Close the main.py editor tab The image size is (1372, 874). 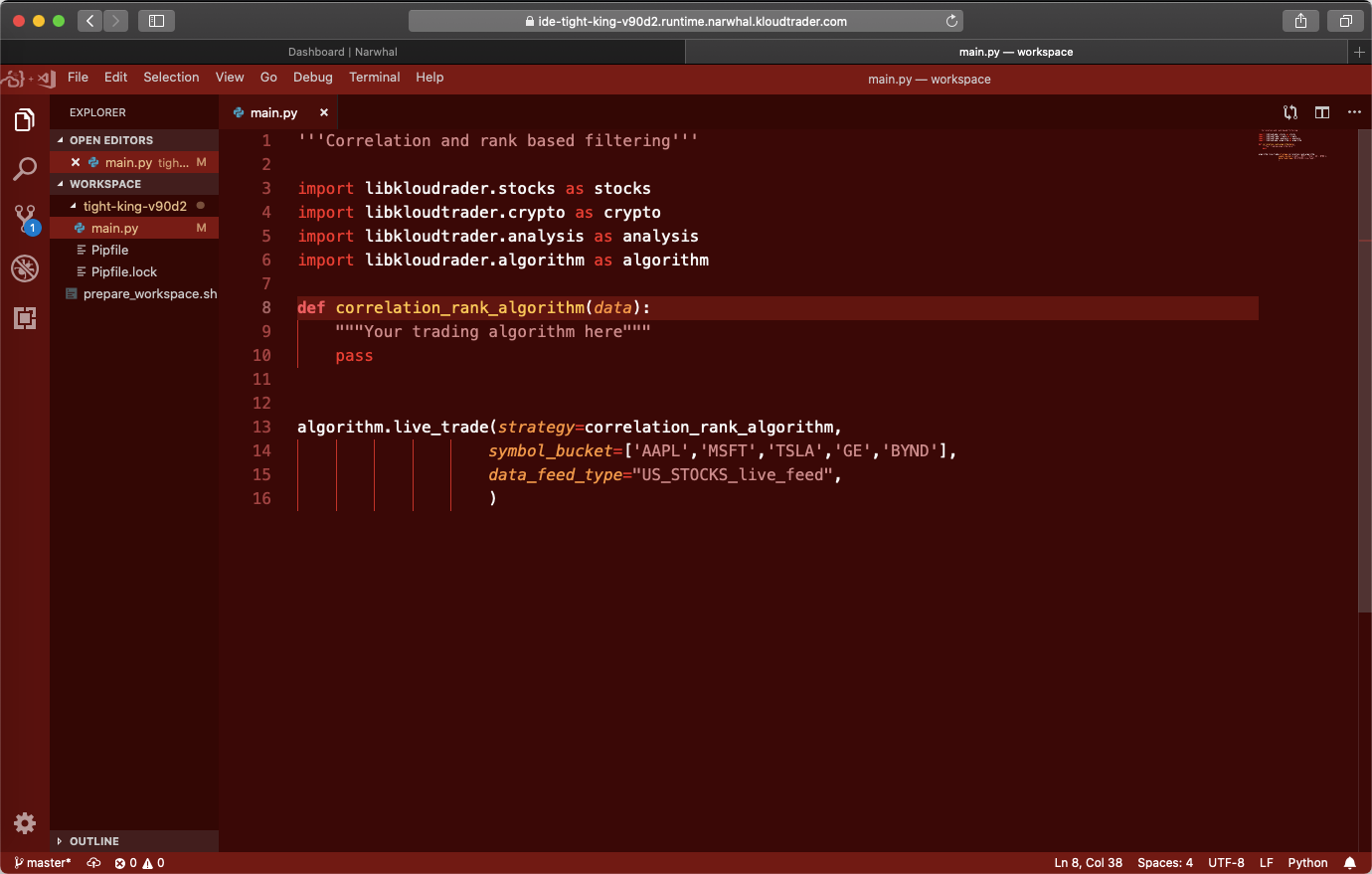(324, 112)
